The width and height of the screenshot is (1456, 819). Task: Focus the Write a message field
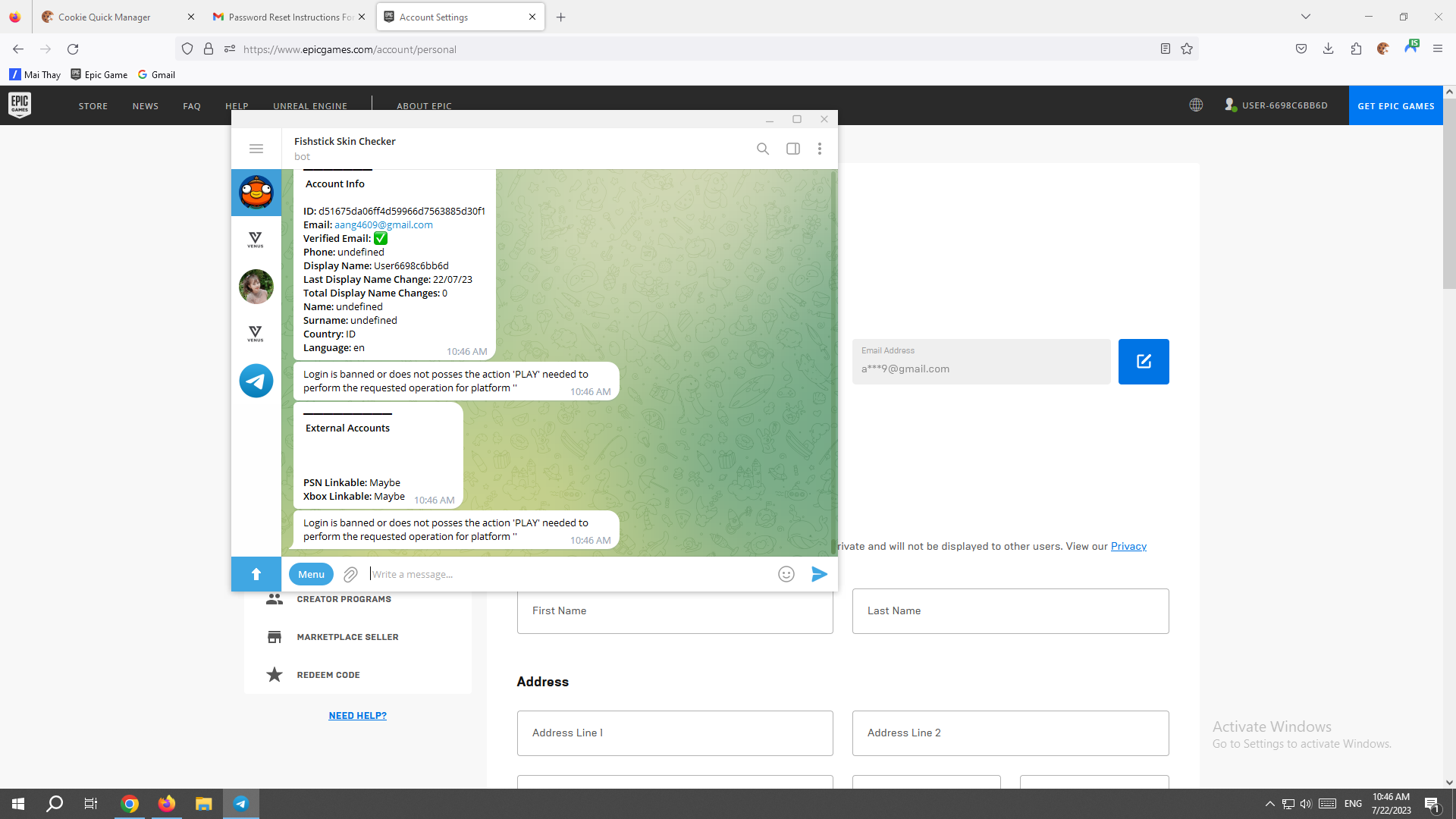(x=569, y=574)
